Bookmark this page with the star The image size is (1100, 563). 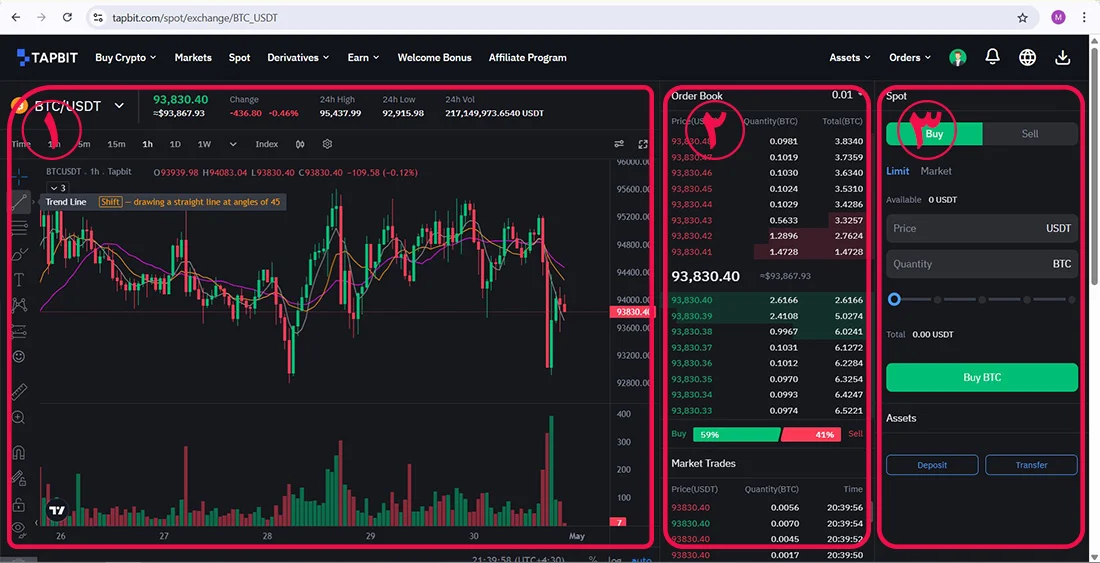1022,18
